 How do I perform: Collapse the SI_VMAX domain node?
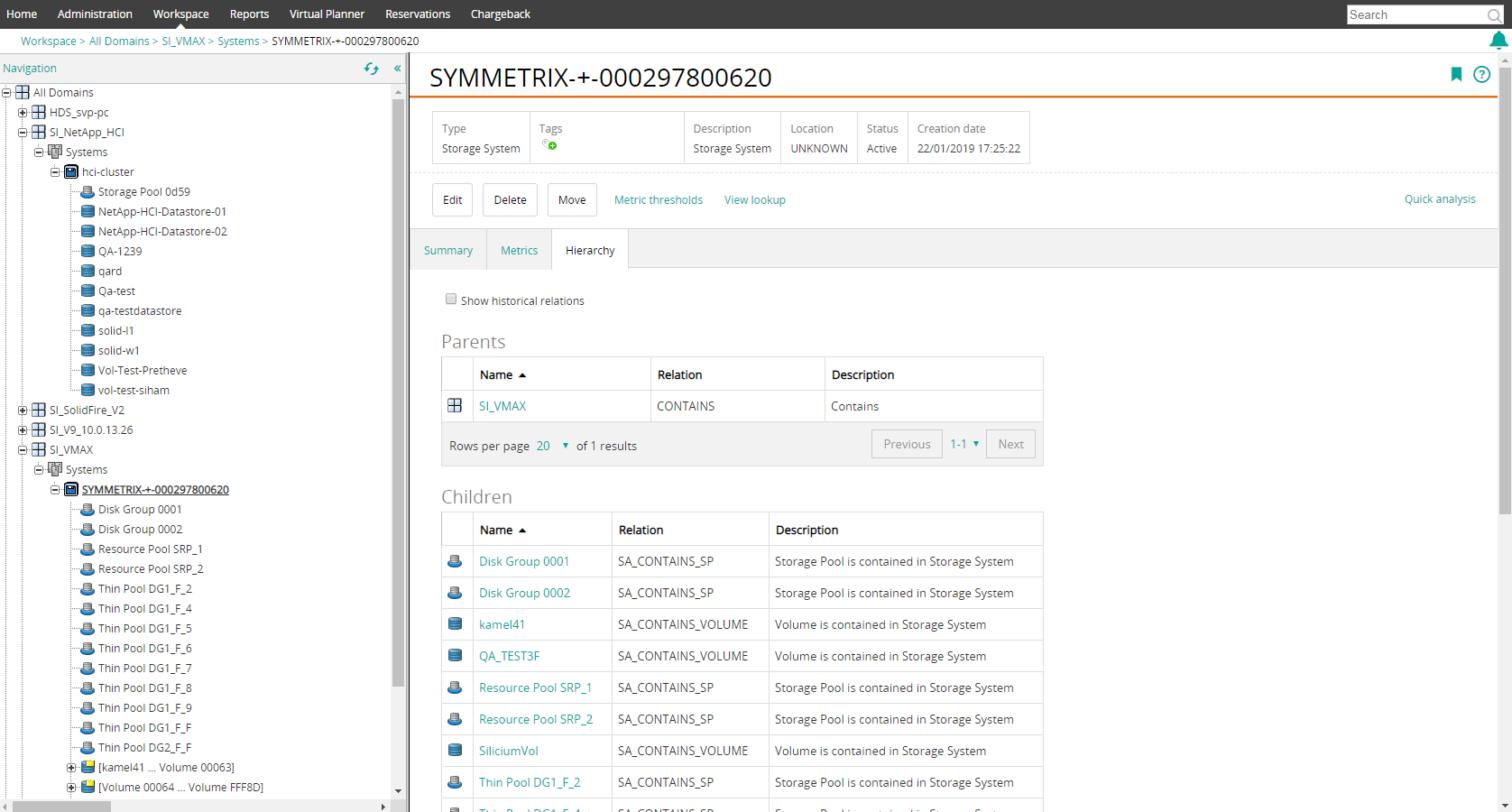pos(23,450)
